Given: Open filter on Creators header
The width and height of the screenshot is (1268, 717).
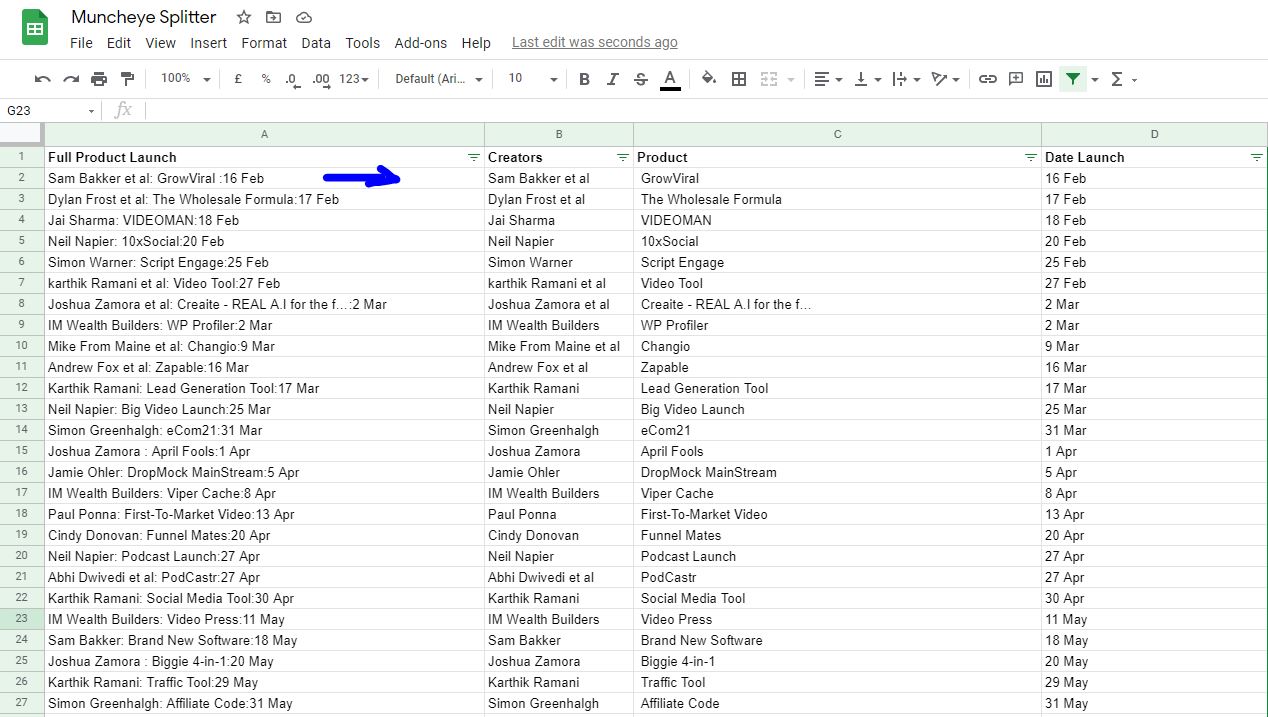Looking at the screenshot, I should coord(622,158).
